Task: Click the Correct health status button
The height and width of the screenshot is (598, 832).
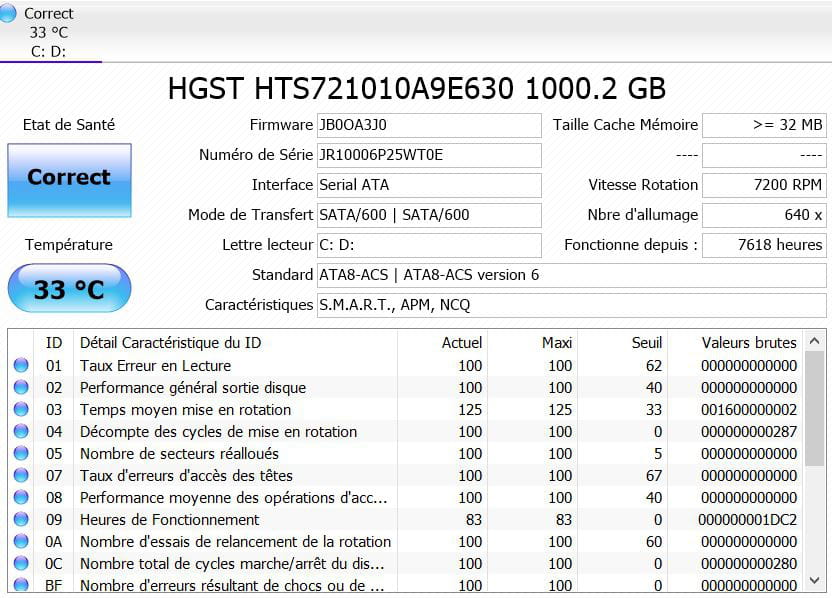Action: click(70, 180)
